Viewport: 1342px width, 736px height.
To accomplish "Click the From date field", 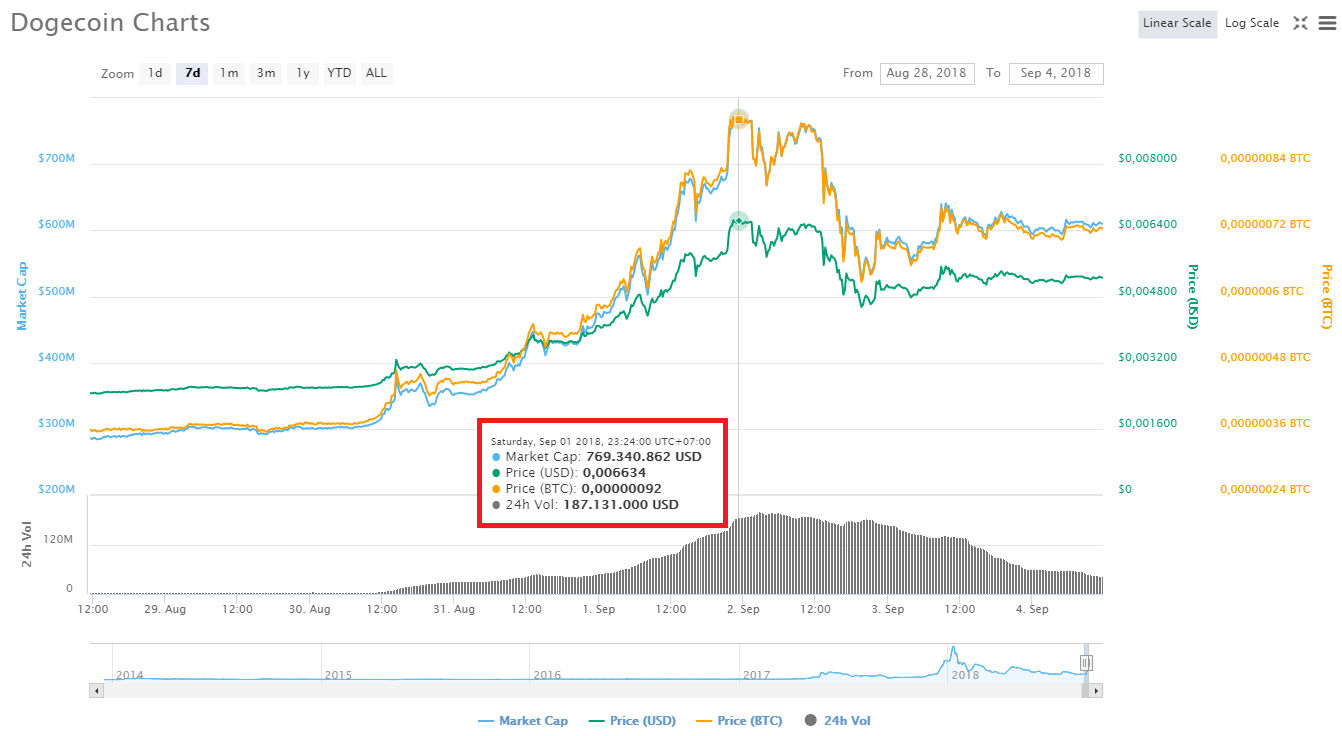I will pos(927,73).
